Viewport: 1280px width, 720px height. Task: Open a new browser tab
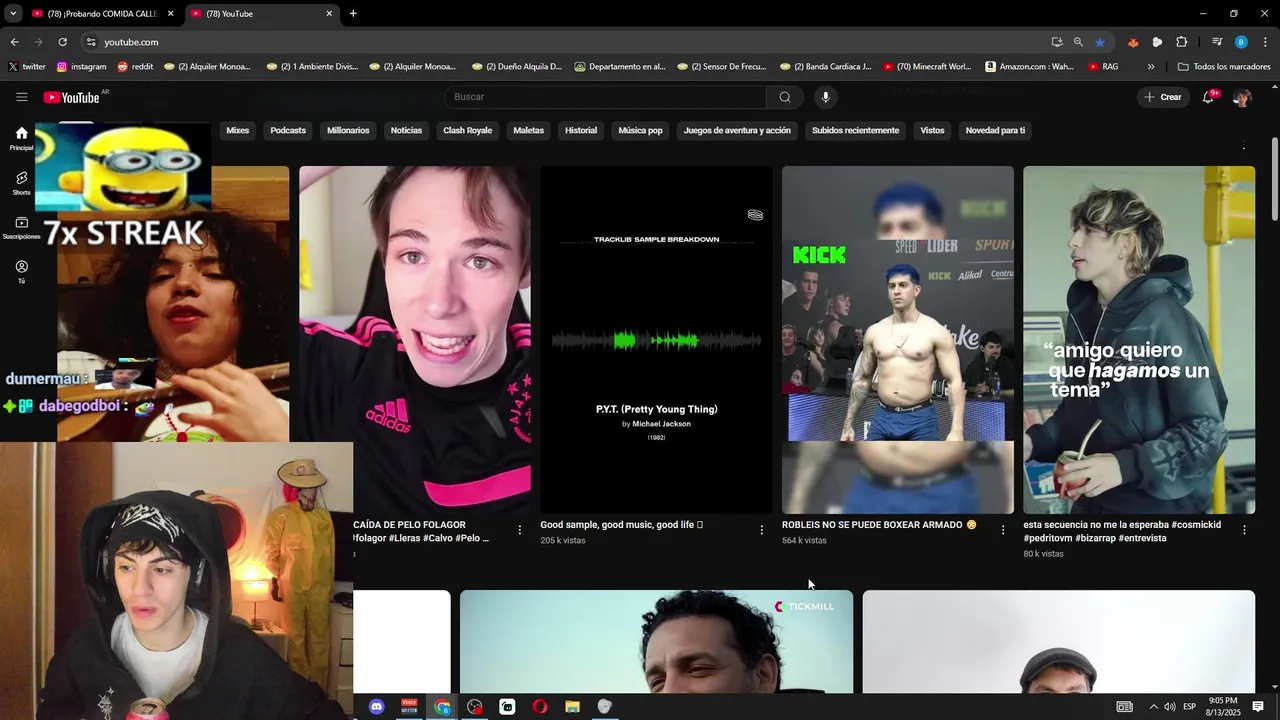tap(353, 14)
